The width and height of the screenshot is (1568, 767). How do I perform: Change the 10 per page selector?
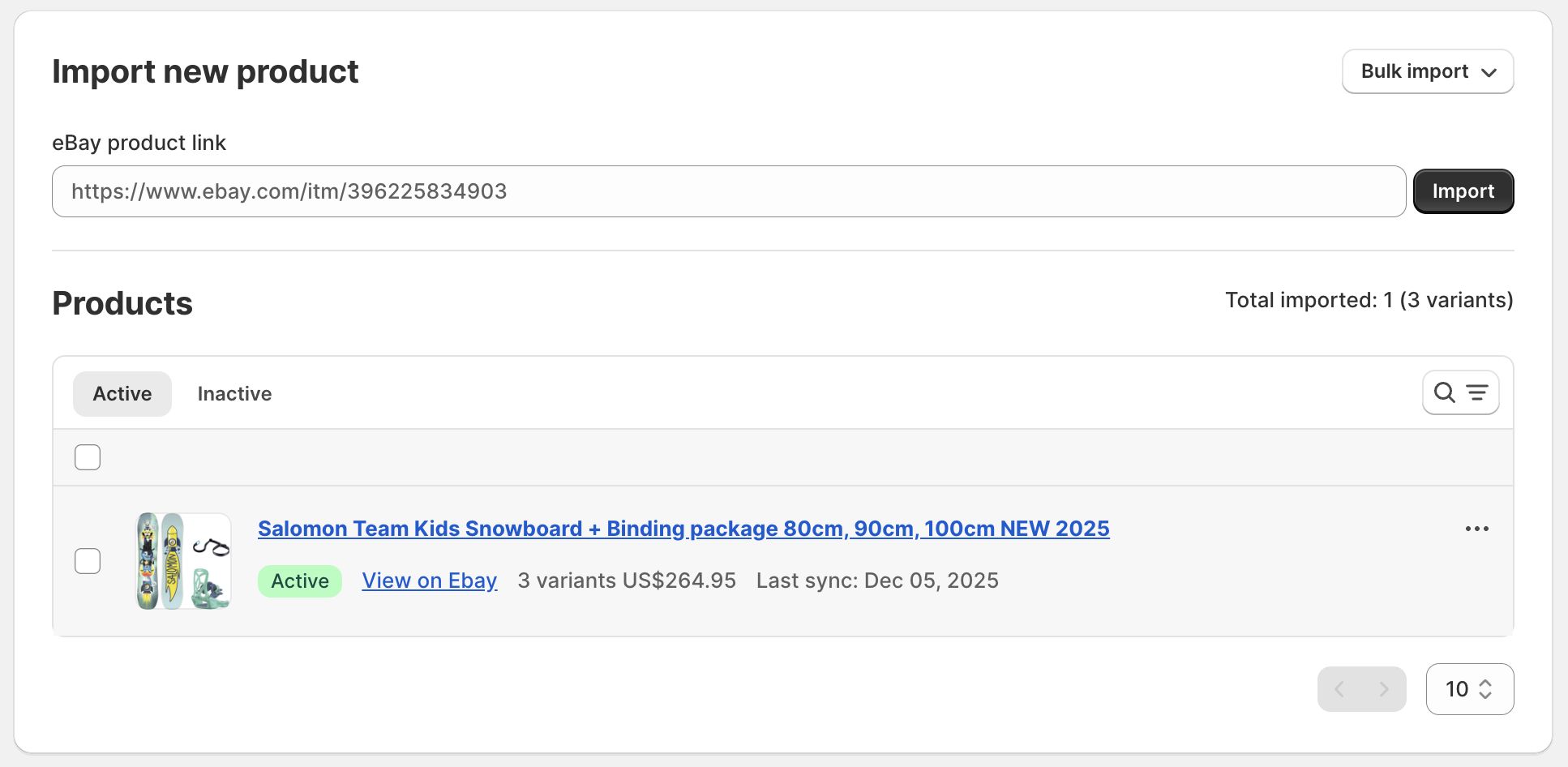coord(1469,689)
